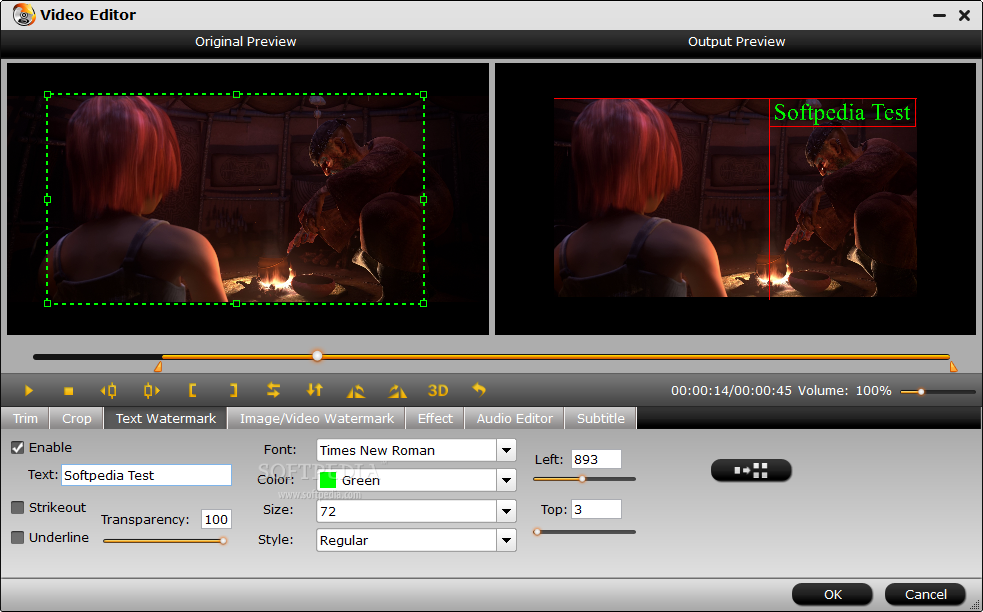Click the Cancel button

(x=925, y=594)
